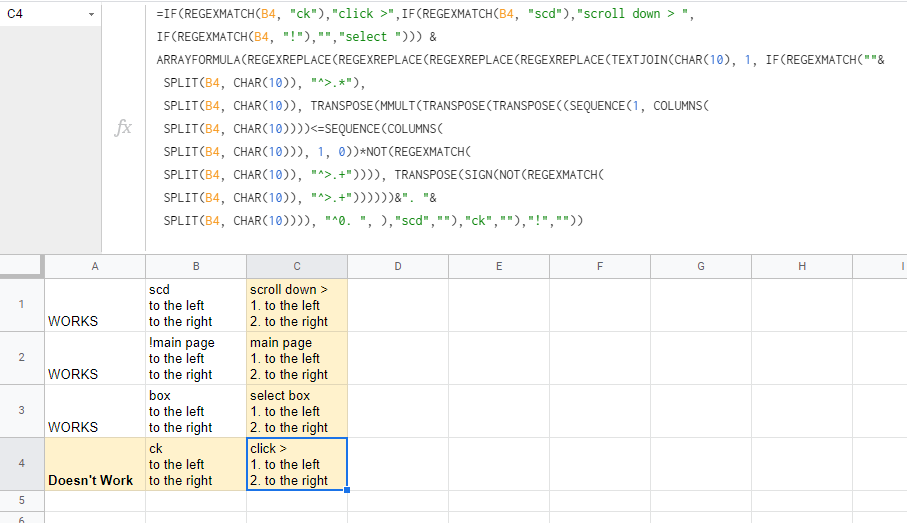
Task: Click empty cell D1
Action: 398,305
